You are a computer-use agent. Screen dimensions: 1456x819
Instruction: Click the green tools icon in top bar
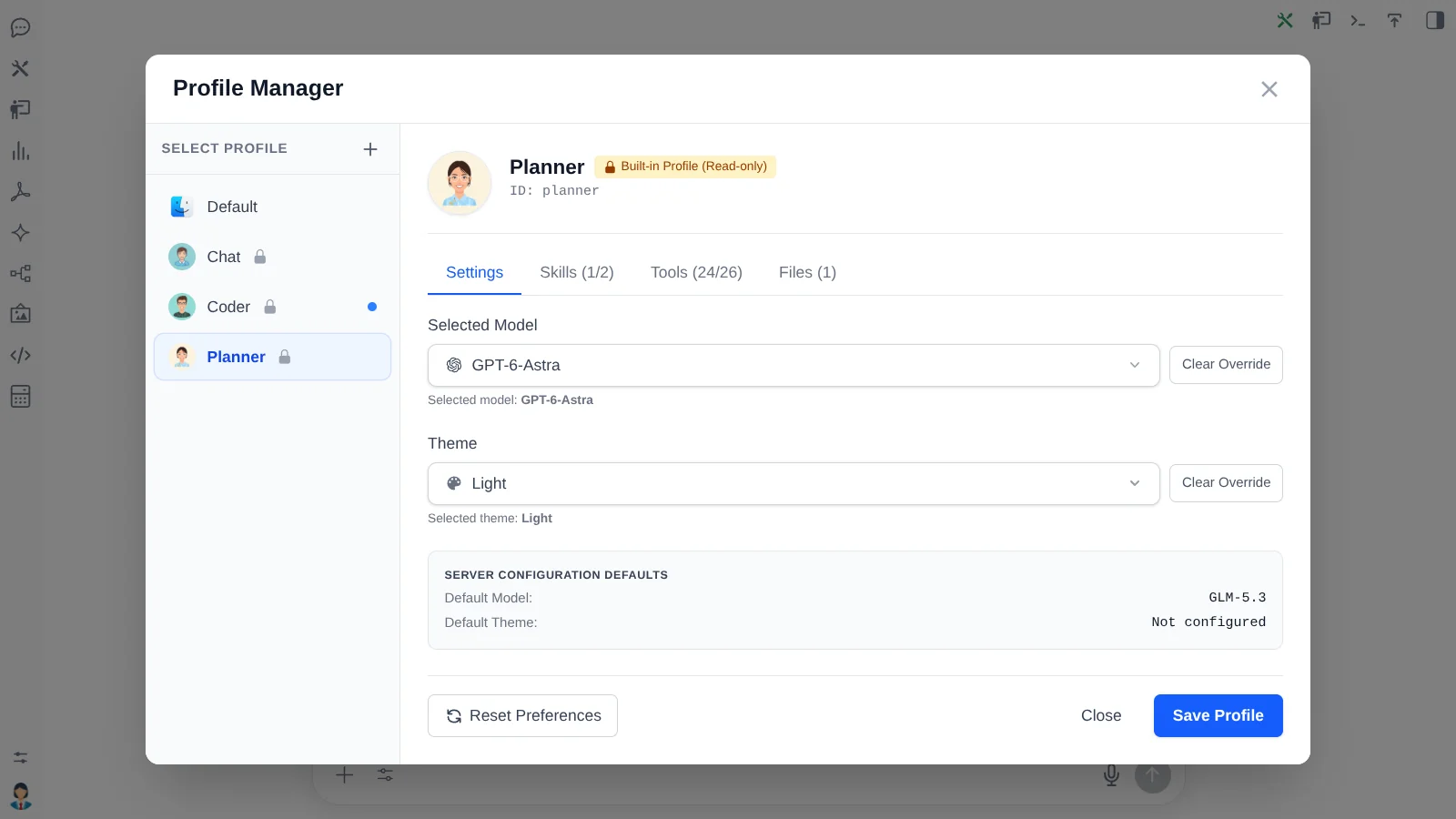coord(1285,20)
